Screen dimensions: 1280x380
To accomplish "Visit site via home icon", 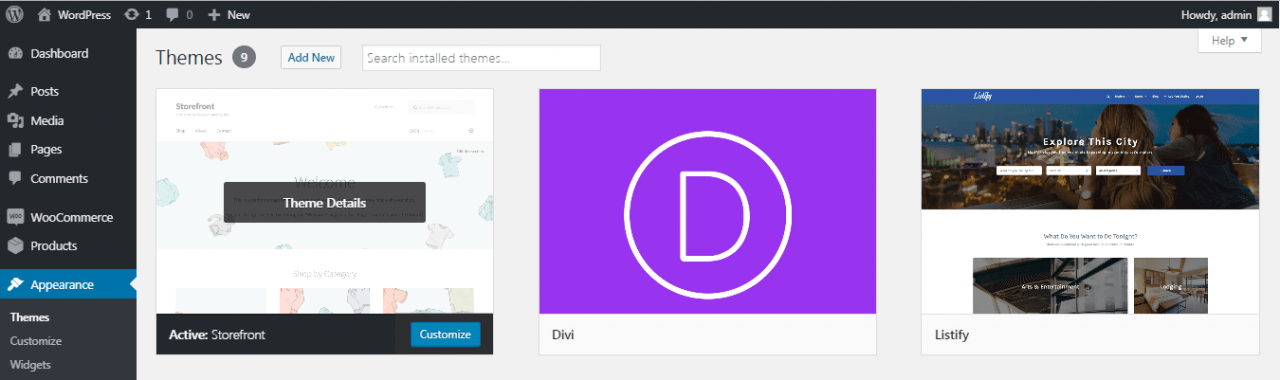I will coord(44,15).
